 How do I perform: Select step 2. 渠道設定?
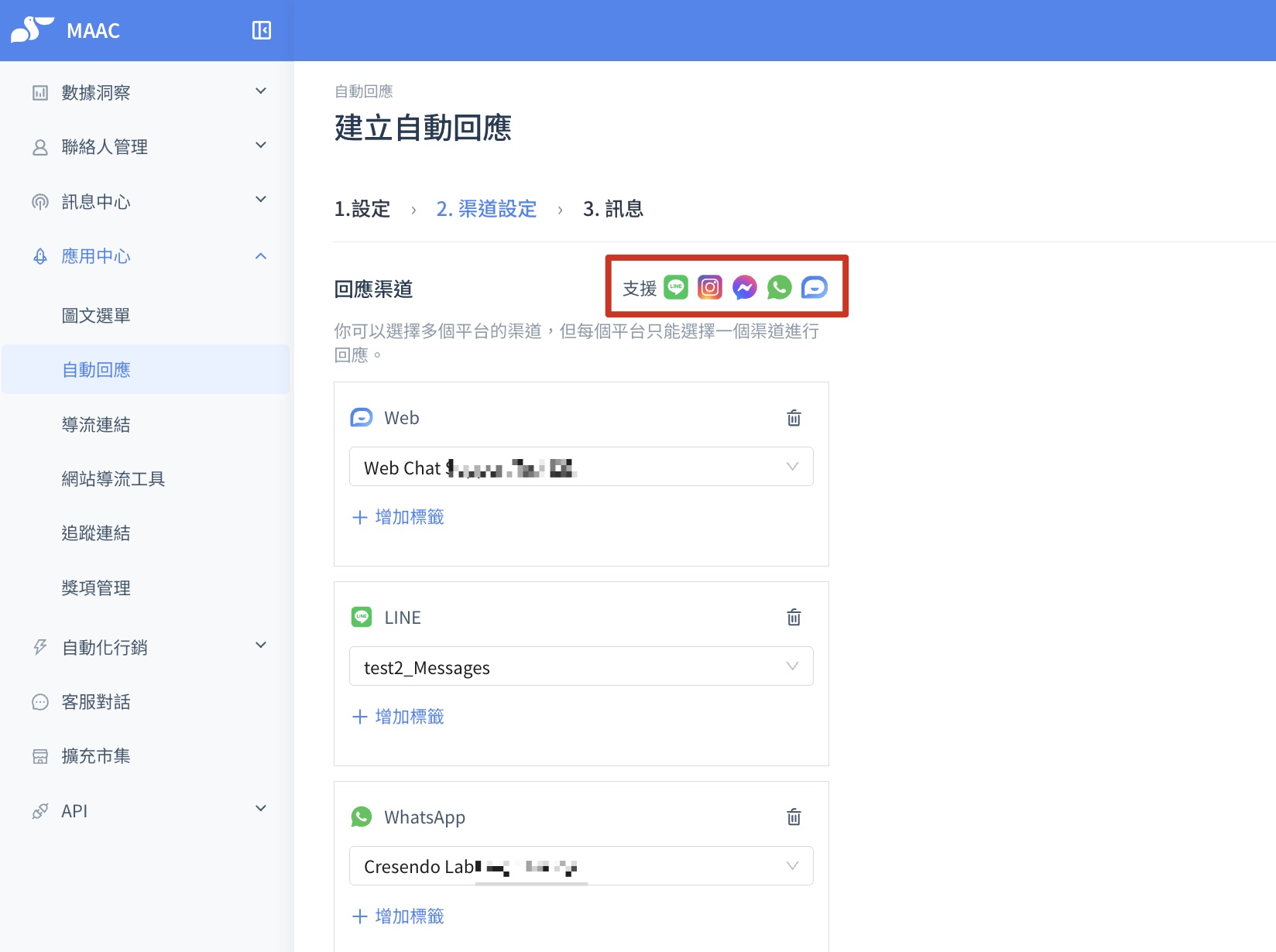tap(486, 209)
